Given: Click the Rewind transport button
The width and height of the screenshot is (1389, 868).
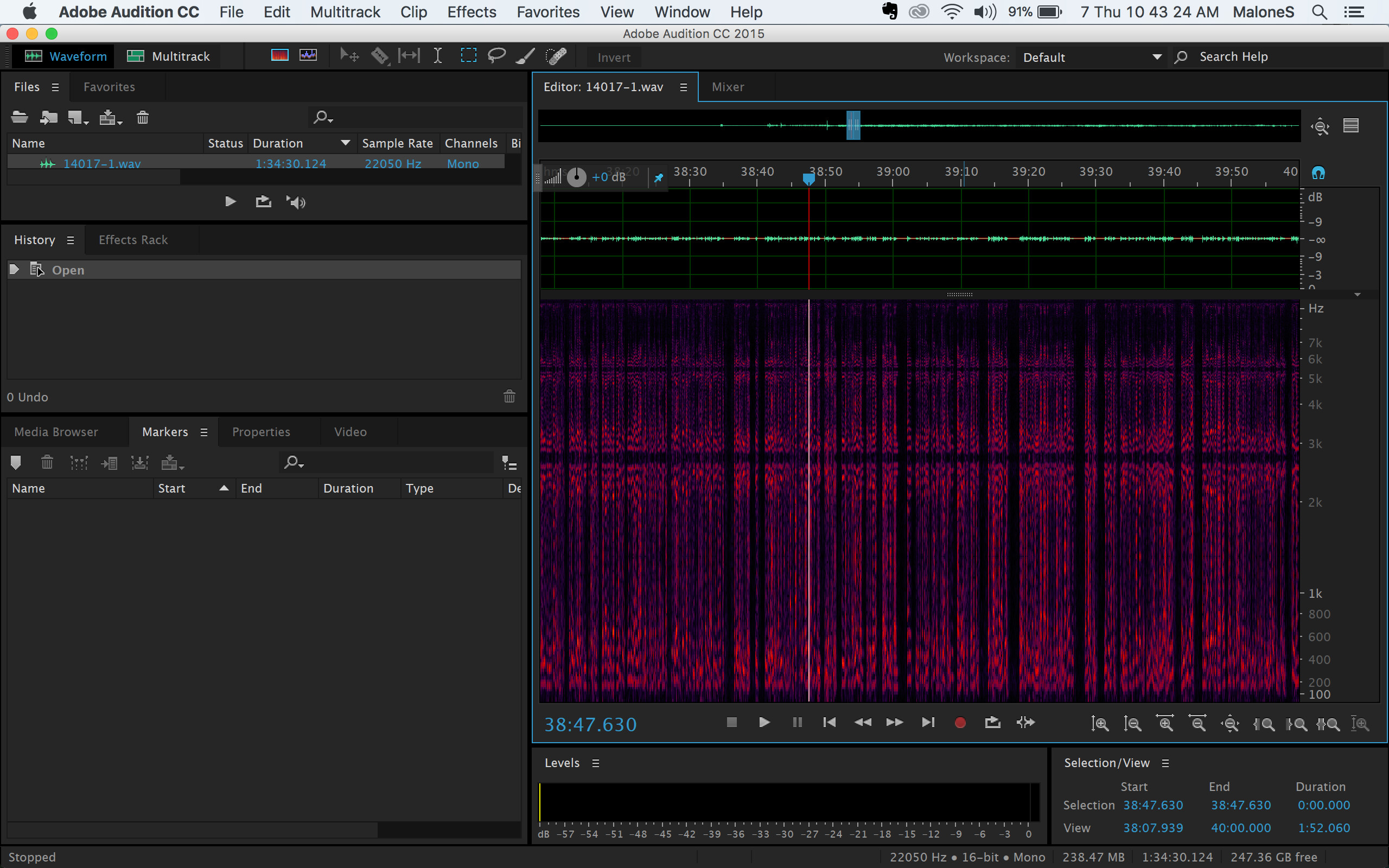Looking at the screenshot, I should [x=863, y=722].
